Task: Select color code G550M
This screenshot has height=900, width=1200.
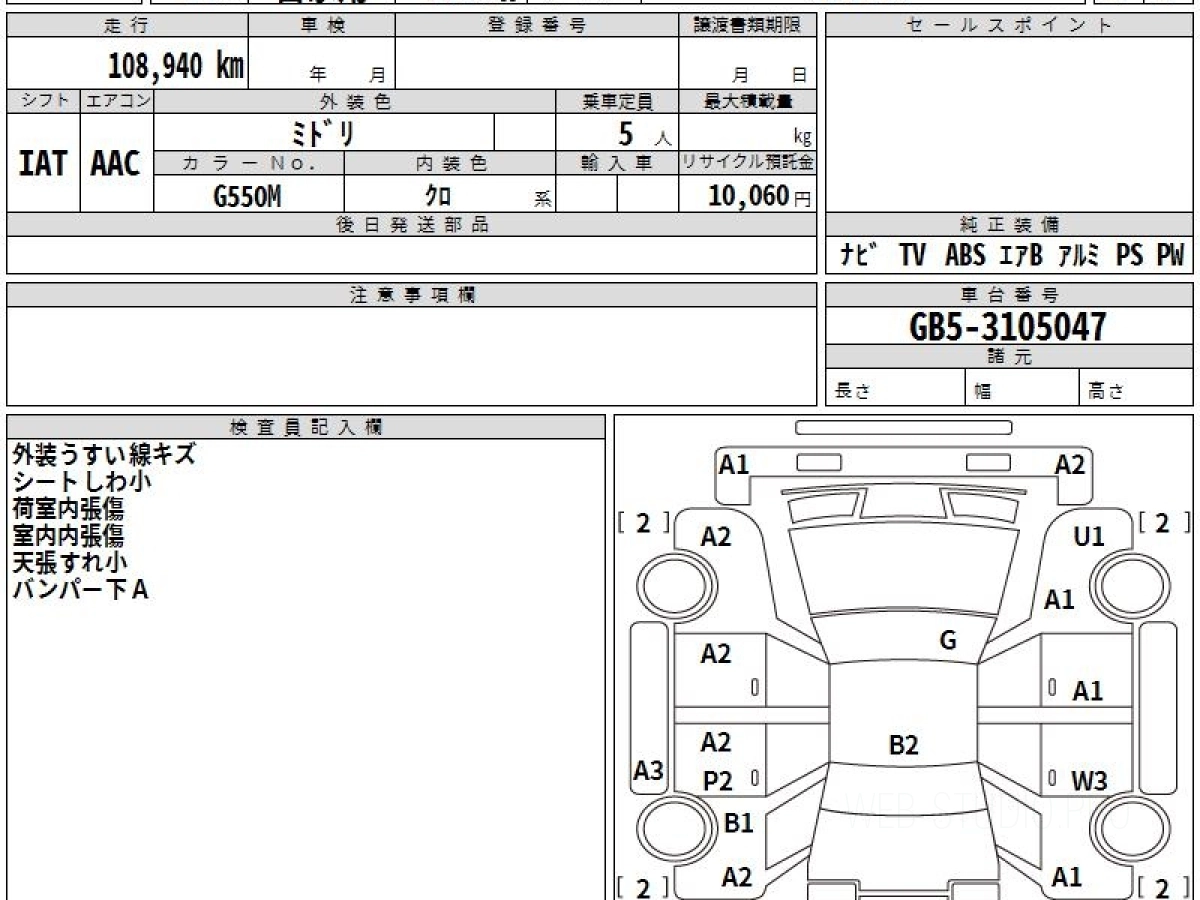Action: pos(247,196)
